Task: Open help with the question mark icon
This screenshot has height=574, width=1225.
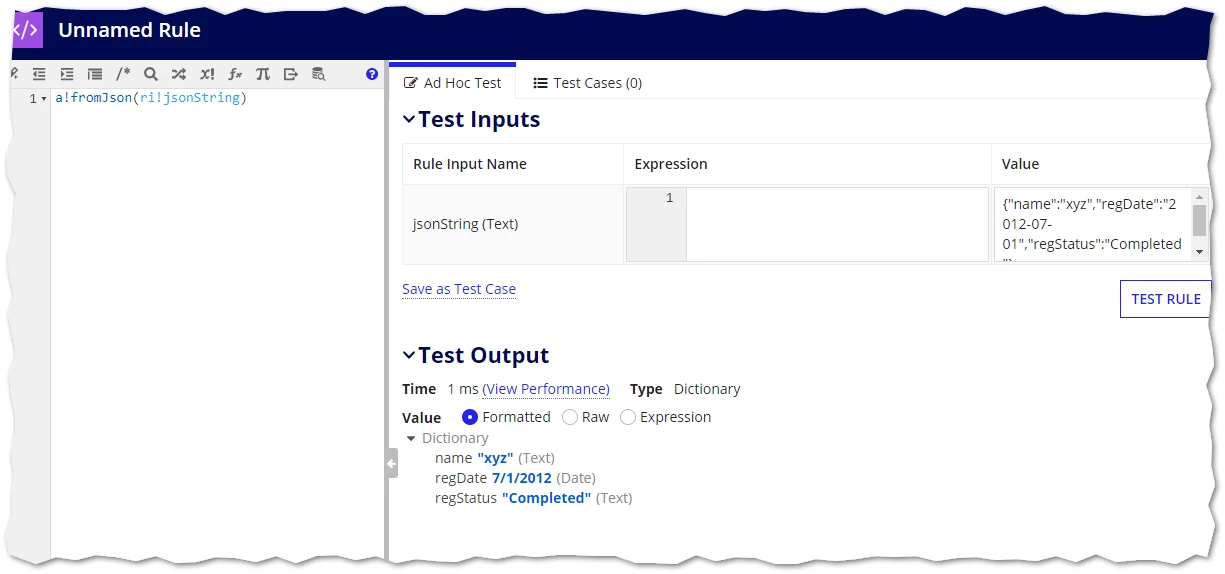Action: [x=372, y=74]
